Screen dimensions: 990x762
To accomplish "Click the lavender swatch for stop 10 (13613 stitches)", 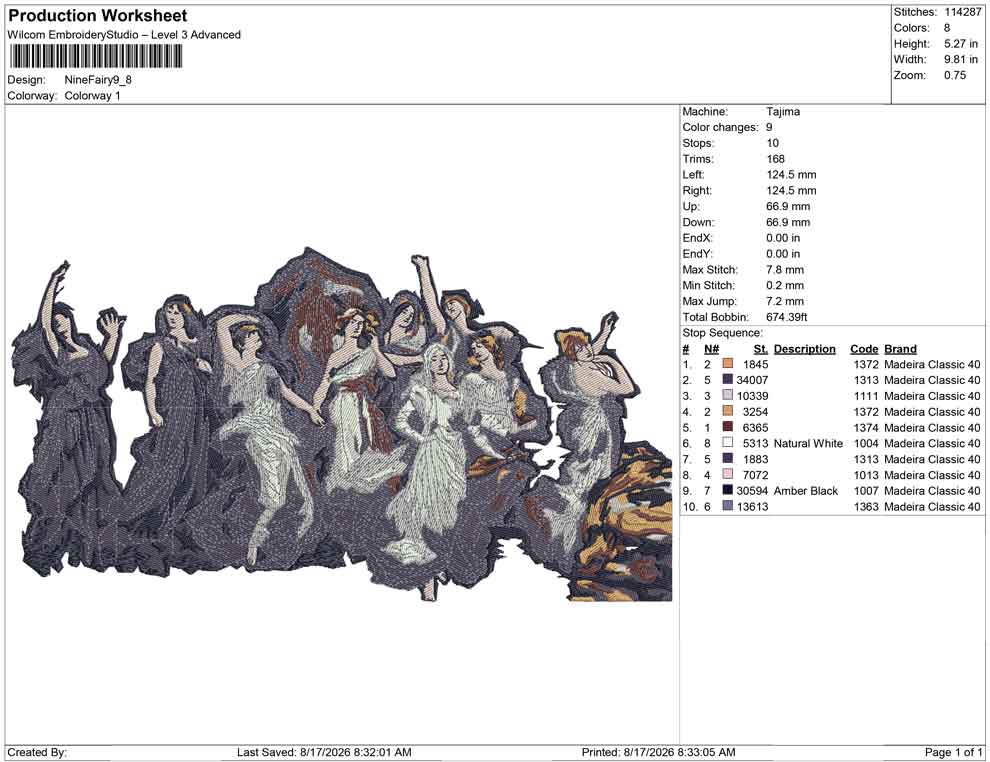I will pos(728,506).
